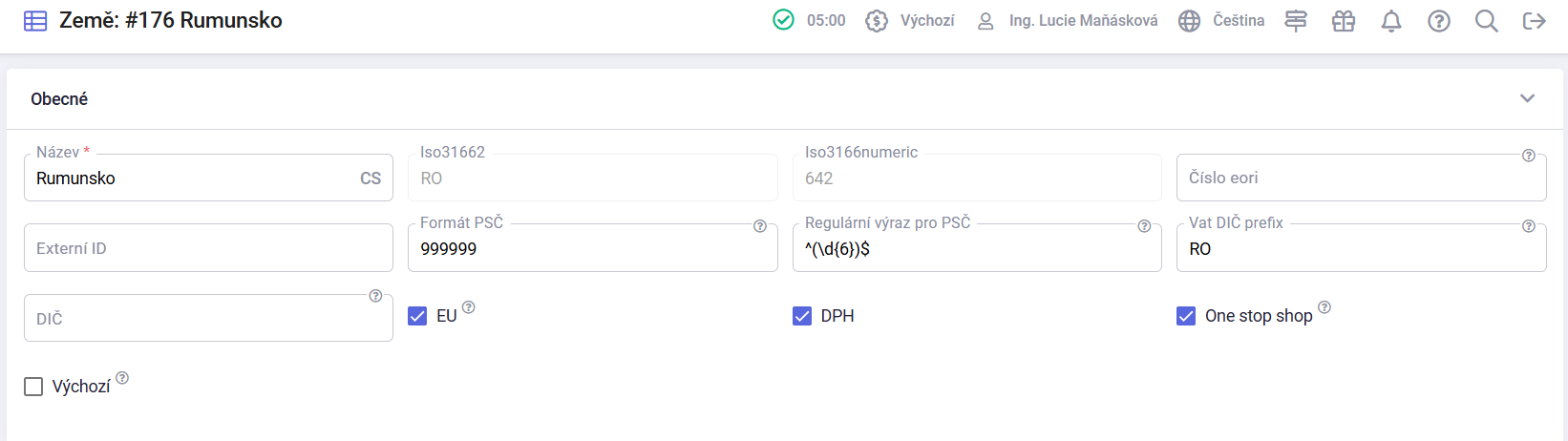This screenshot has width=1568, height=441.
Task: Open the Výchozí currency selector in header
Action: click(910, 21)
